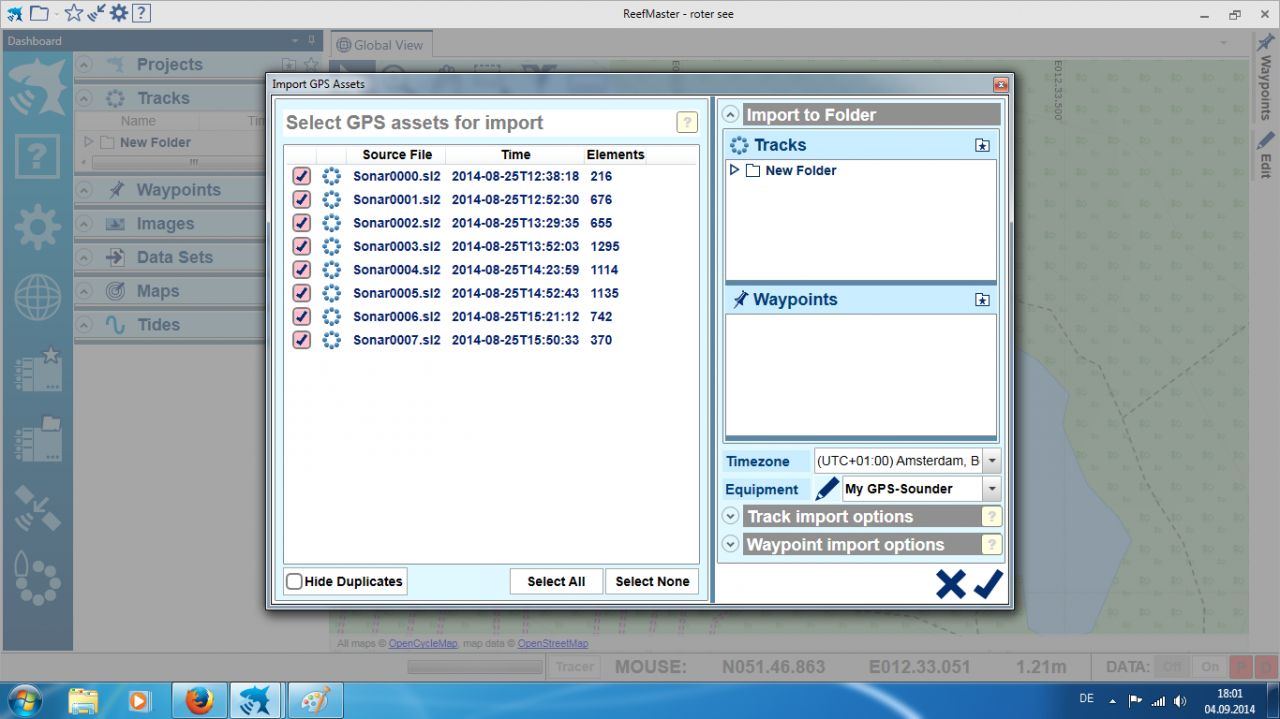
Task: Expand Waypoint import options section
Action: click(x=731, y=545)
